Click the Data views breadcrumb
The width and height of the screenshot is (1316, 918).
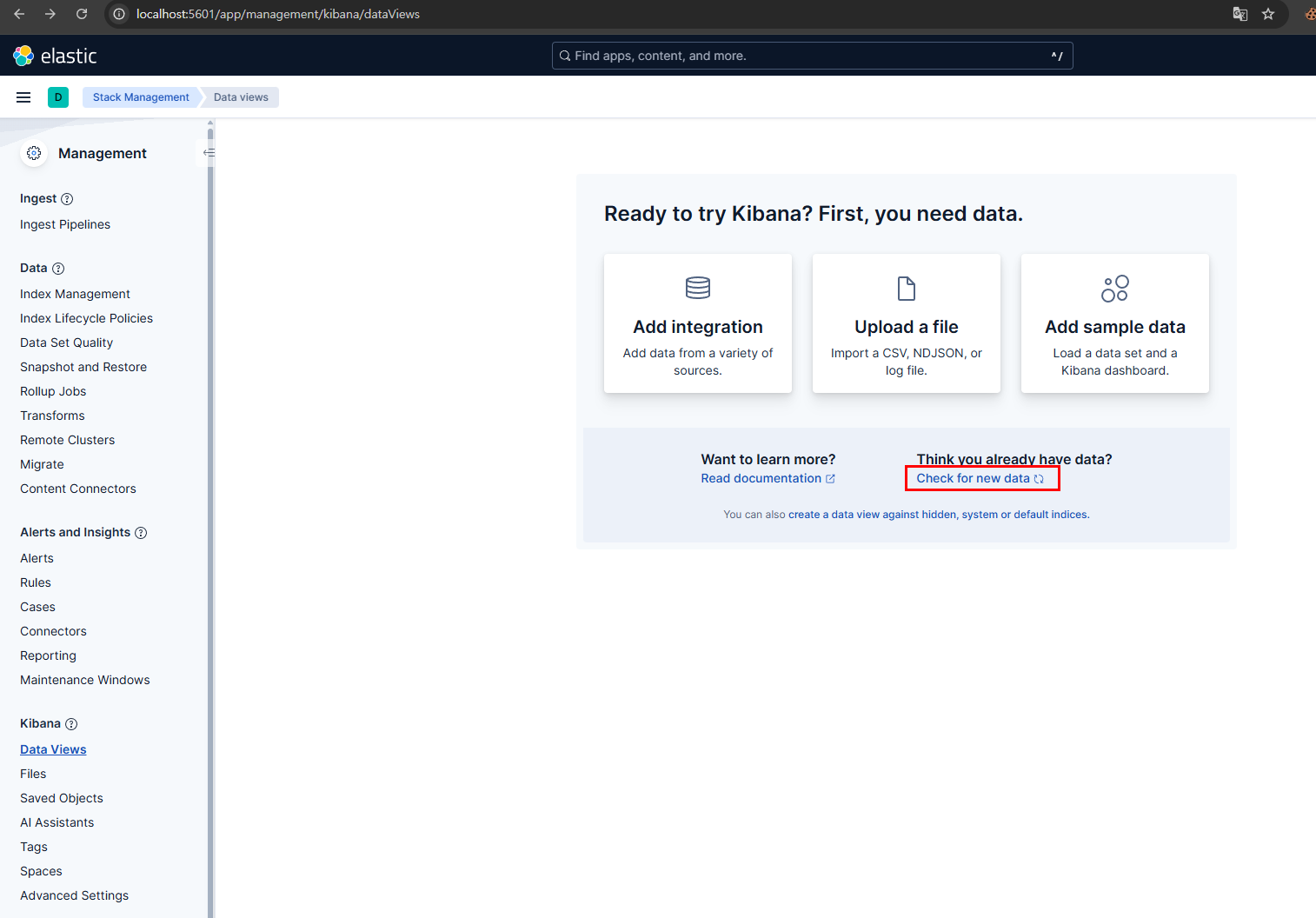click(241, 97)
